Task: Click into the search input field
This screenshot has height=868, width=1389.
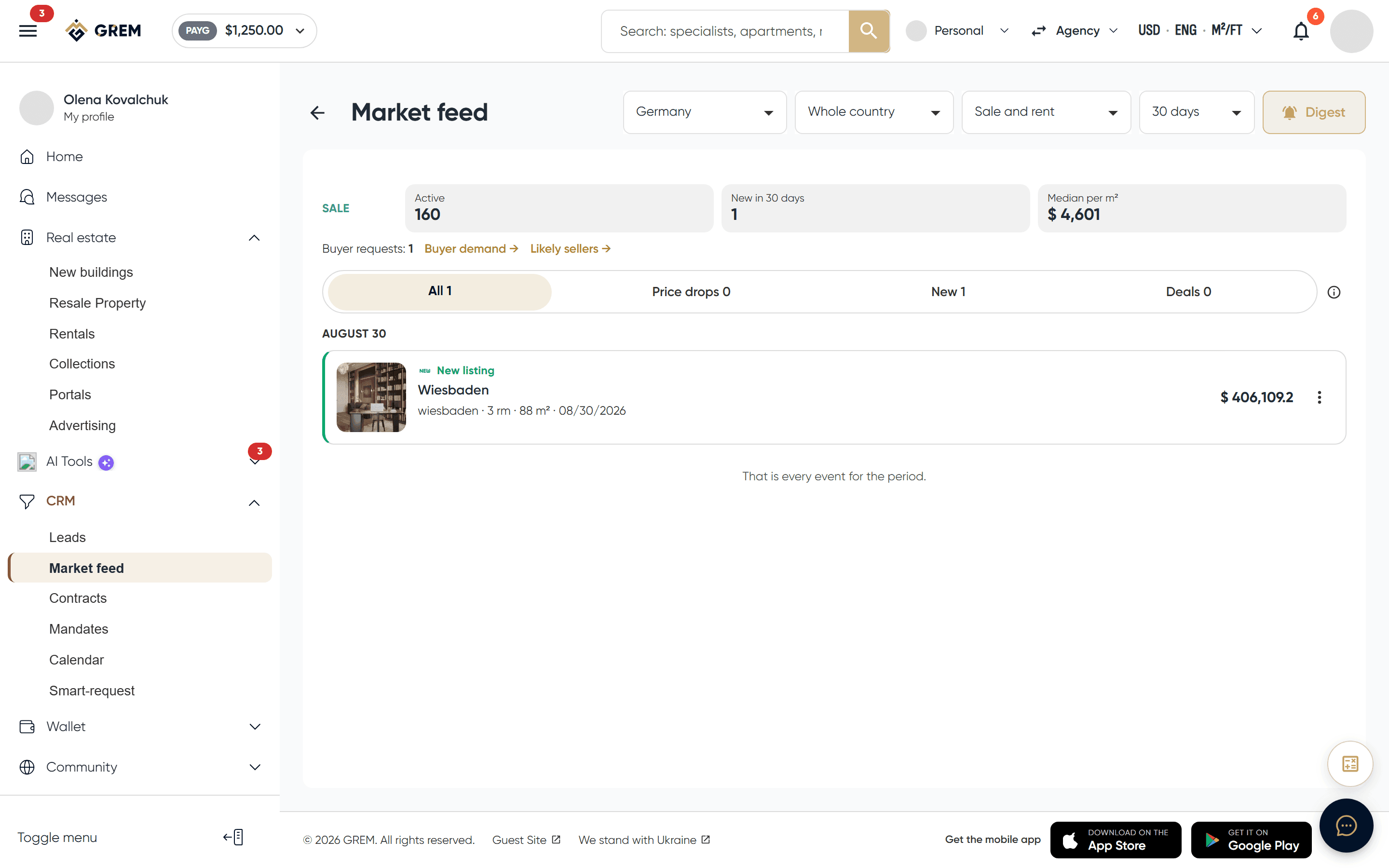Action: tap(725, 31)
